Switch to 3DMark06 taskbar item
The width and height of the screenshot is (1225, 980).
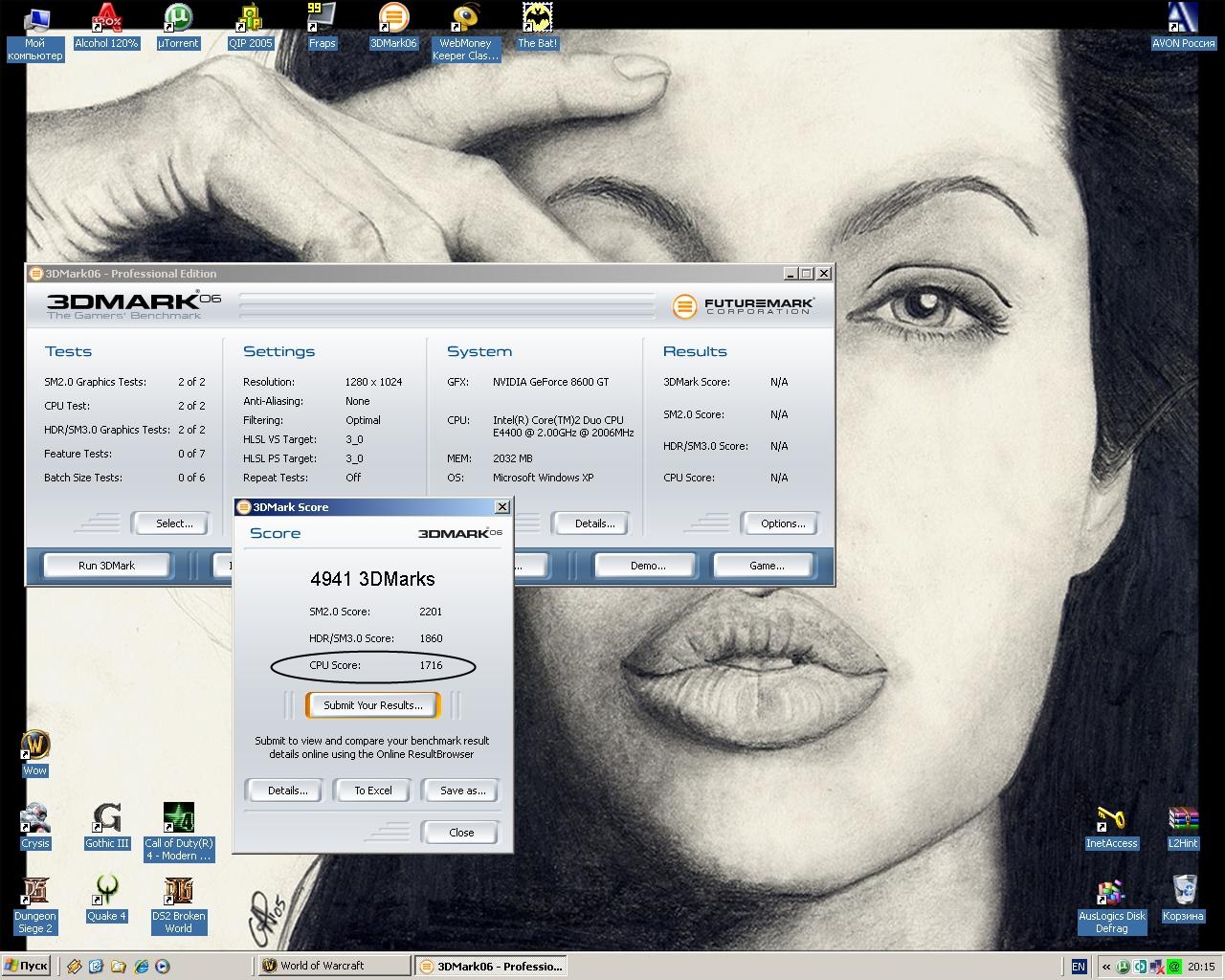tap(491, 966)
